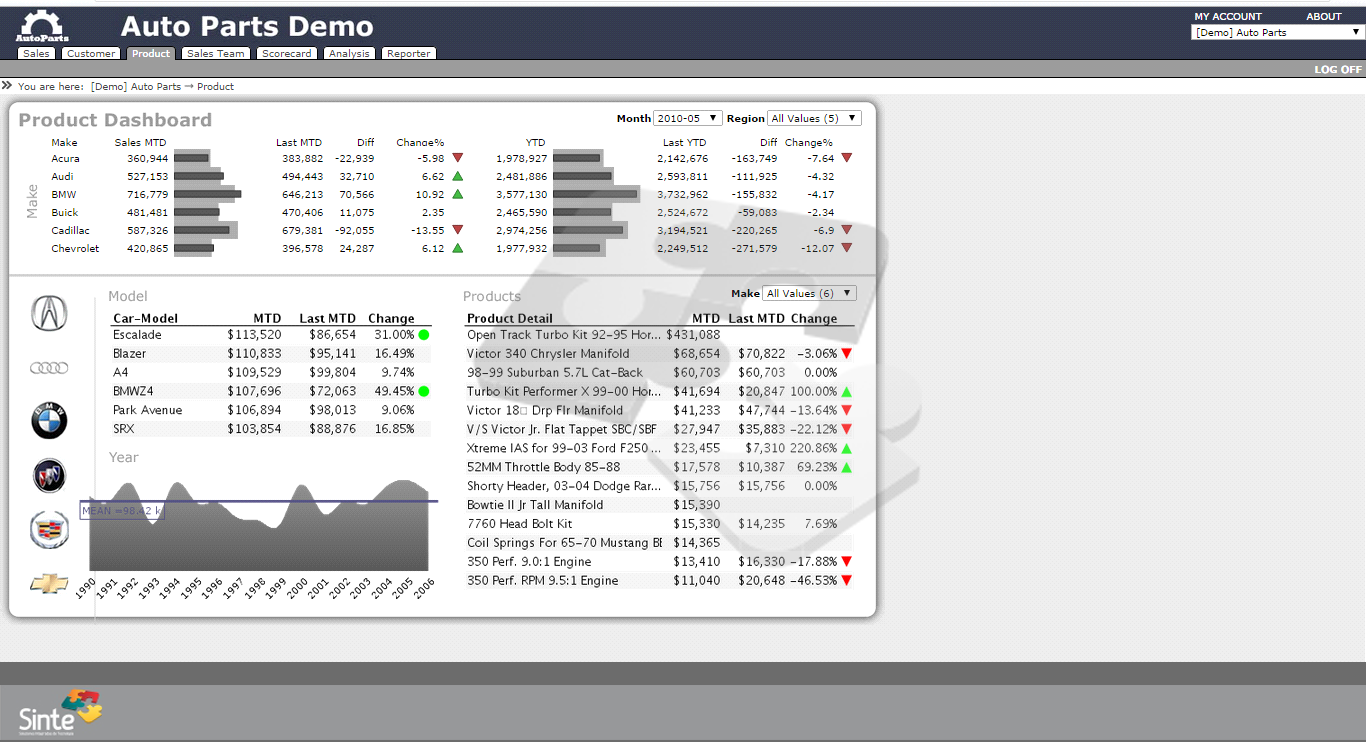Click the BMW Sales MTD bar
Screen dimensions: 1366x742
pyautogui.click(x=208, y=194)
